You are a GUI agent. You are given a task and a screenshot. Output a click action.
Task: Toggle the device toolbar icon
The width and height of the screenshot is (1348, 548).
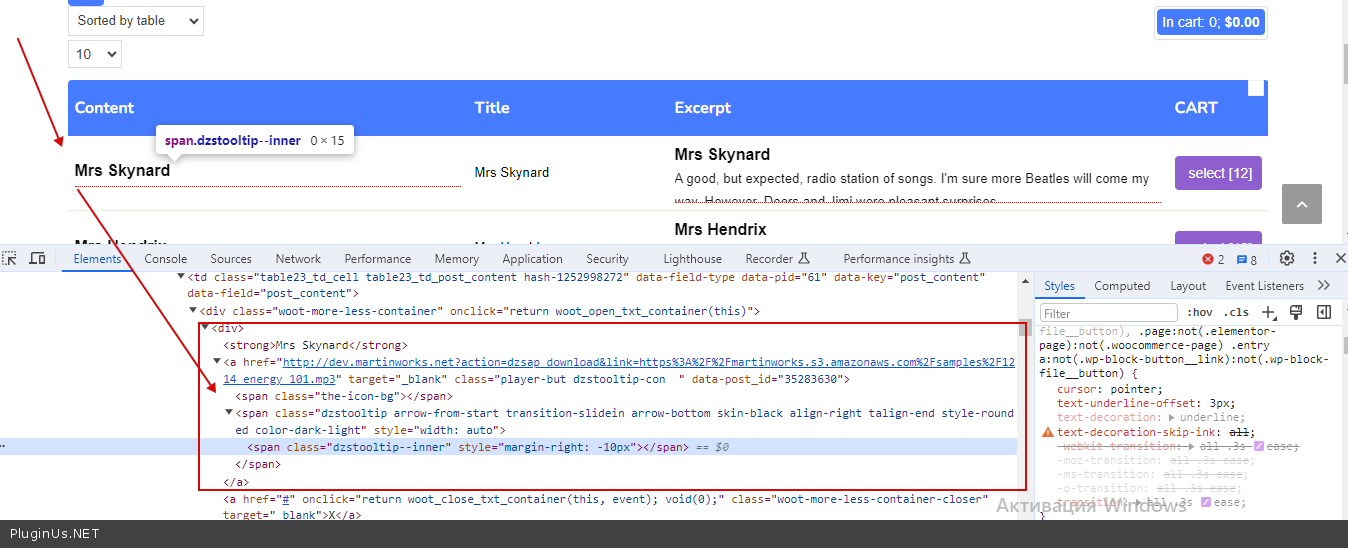[37, 259]
